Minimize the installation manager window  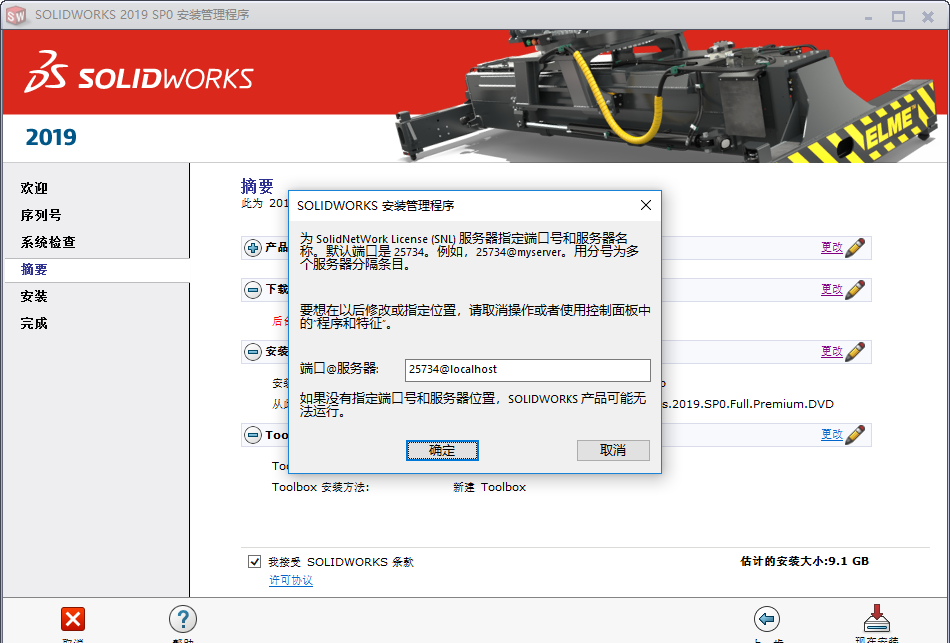point(869,17)
